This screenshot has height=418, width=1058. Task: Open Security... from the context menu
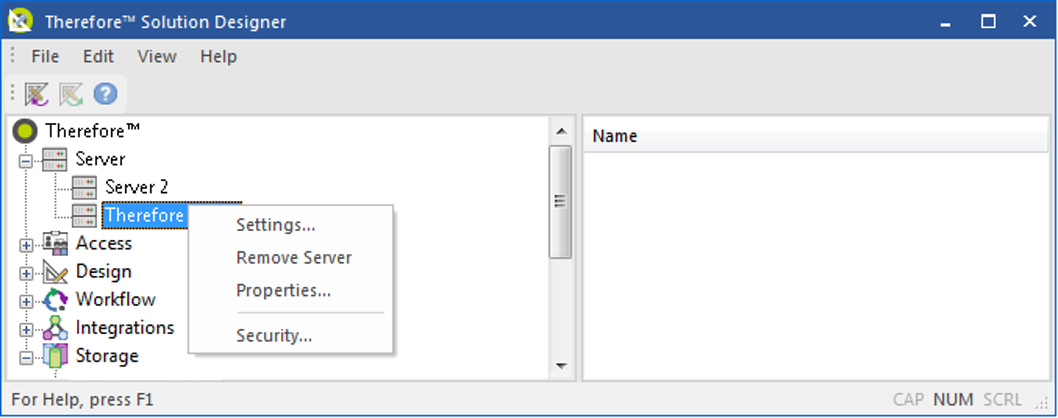(274, 336)
